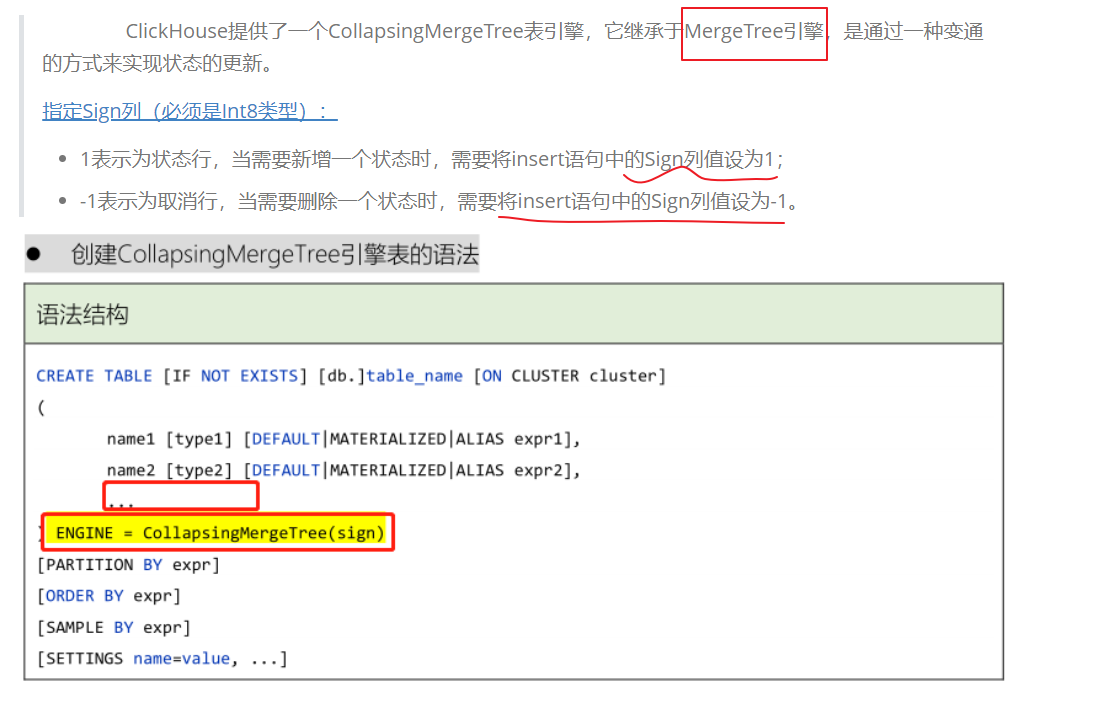Select the heading 创建CollapsingMergeTree引擎表的语法
Viewport: 1114px width, 701px height.
point(274,254)
